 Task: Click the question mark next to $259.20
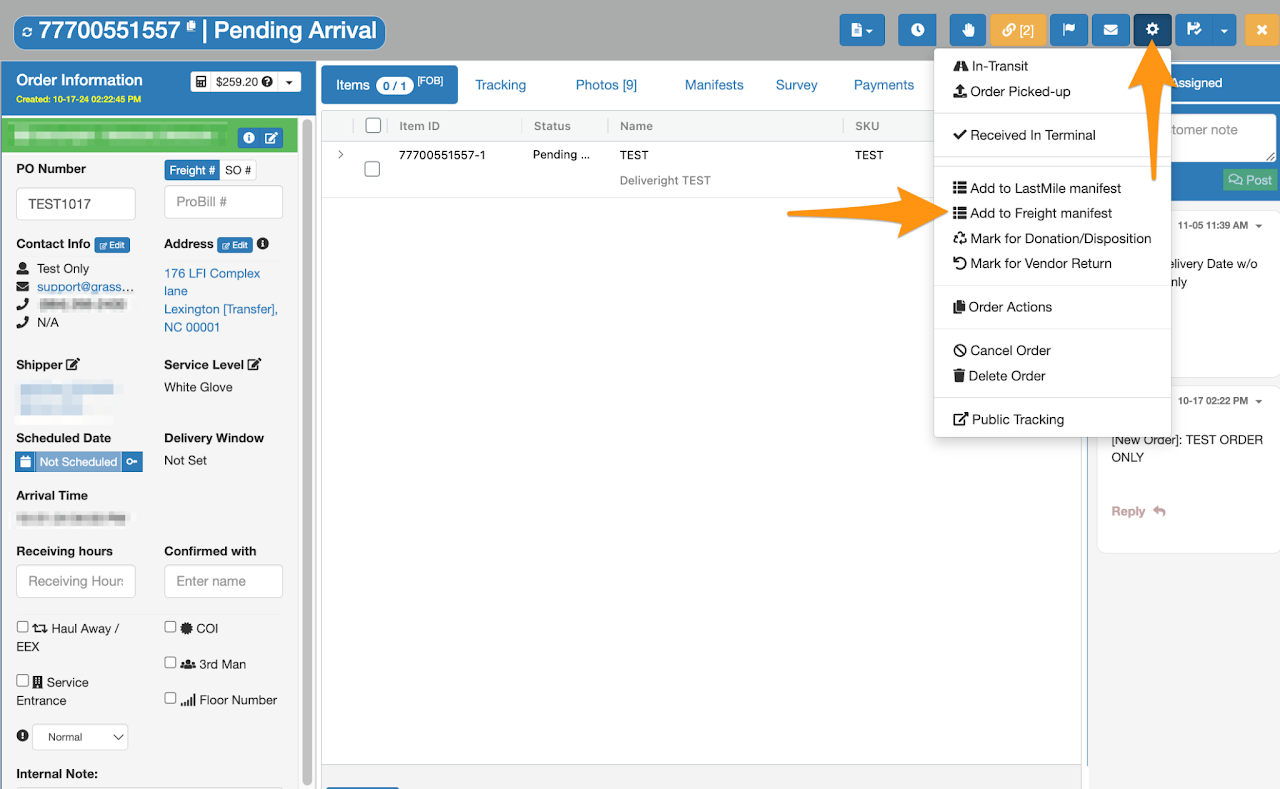click(x=267, y=82)
